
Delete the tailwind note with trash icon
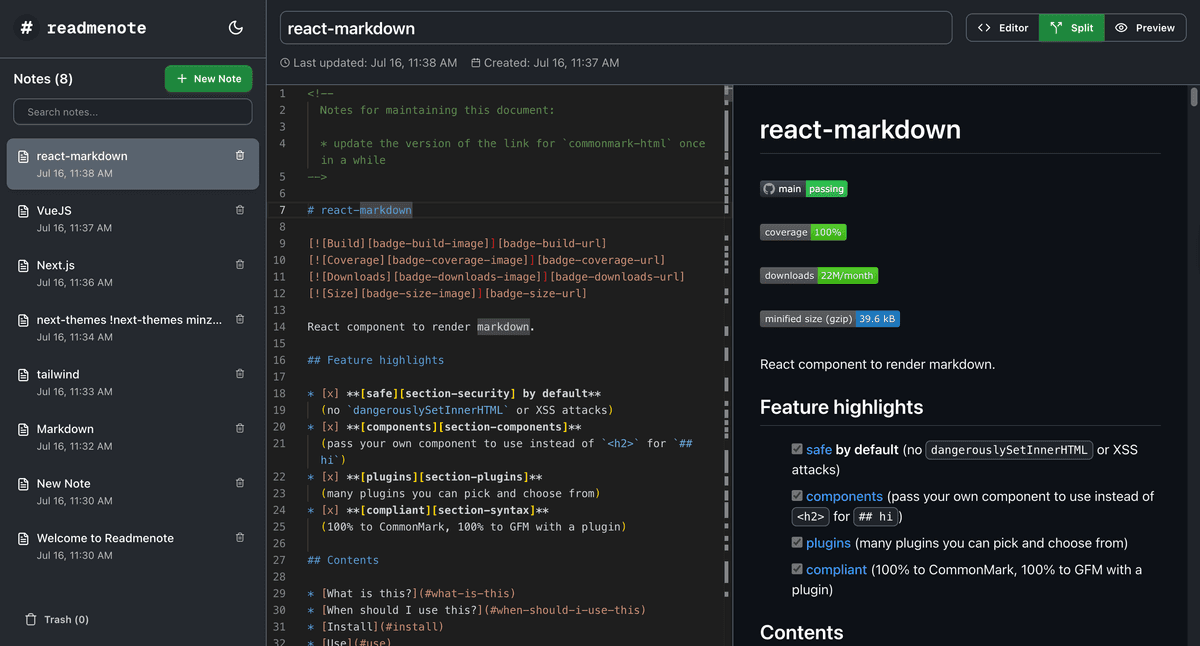point(240,373)
